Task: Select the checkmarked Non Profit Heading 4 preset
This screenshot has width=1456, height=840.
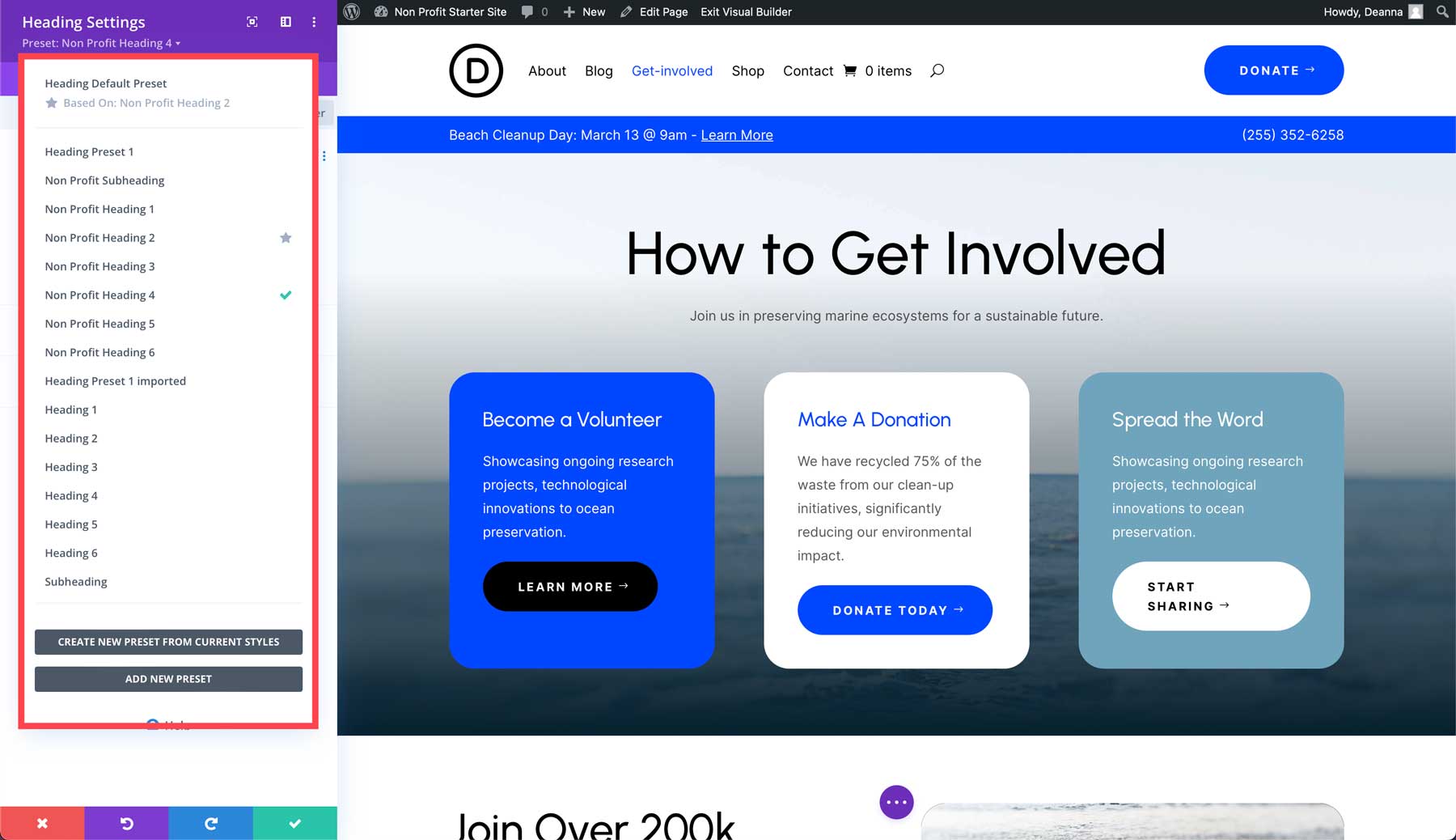Action: (100, 295)
